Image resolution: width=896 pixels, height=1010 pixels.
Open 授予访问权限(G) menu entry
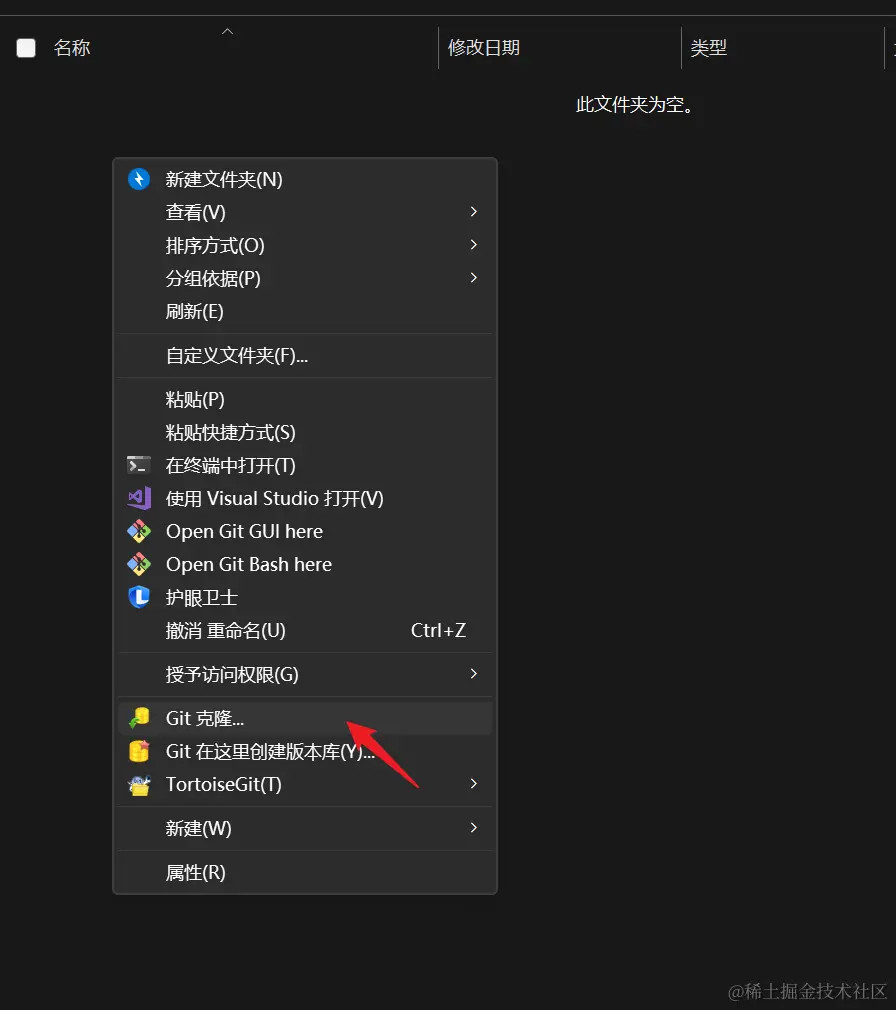click(305, 674)
